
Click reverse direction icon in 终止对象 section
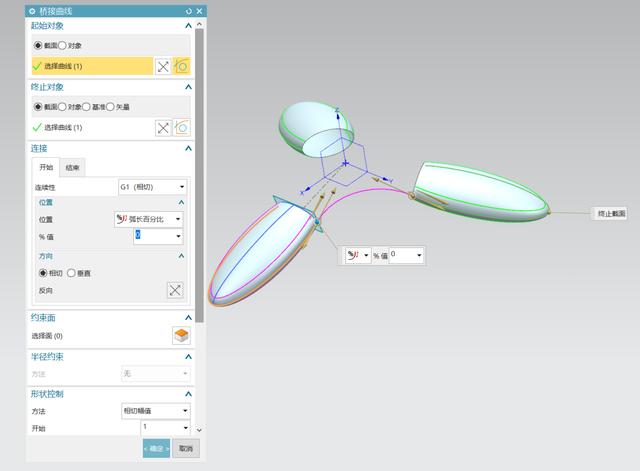tap(163, 128)
